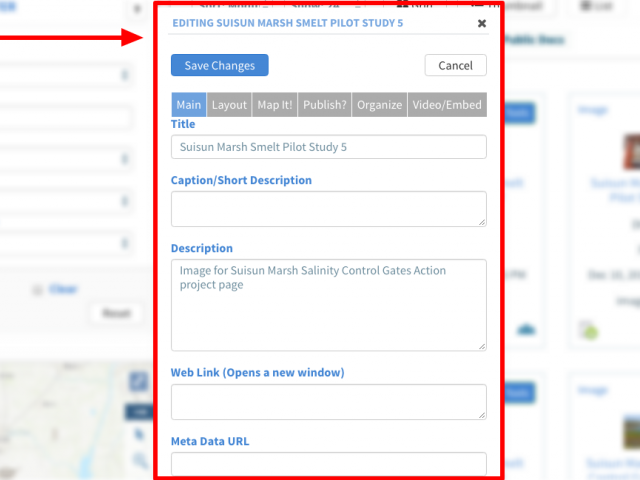
Task: Click the map magnifier search icon
Action: click(x=140, y=460)
